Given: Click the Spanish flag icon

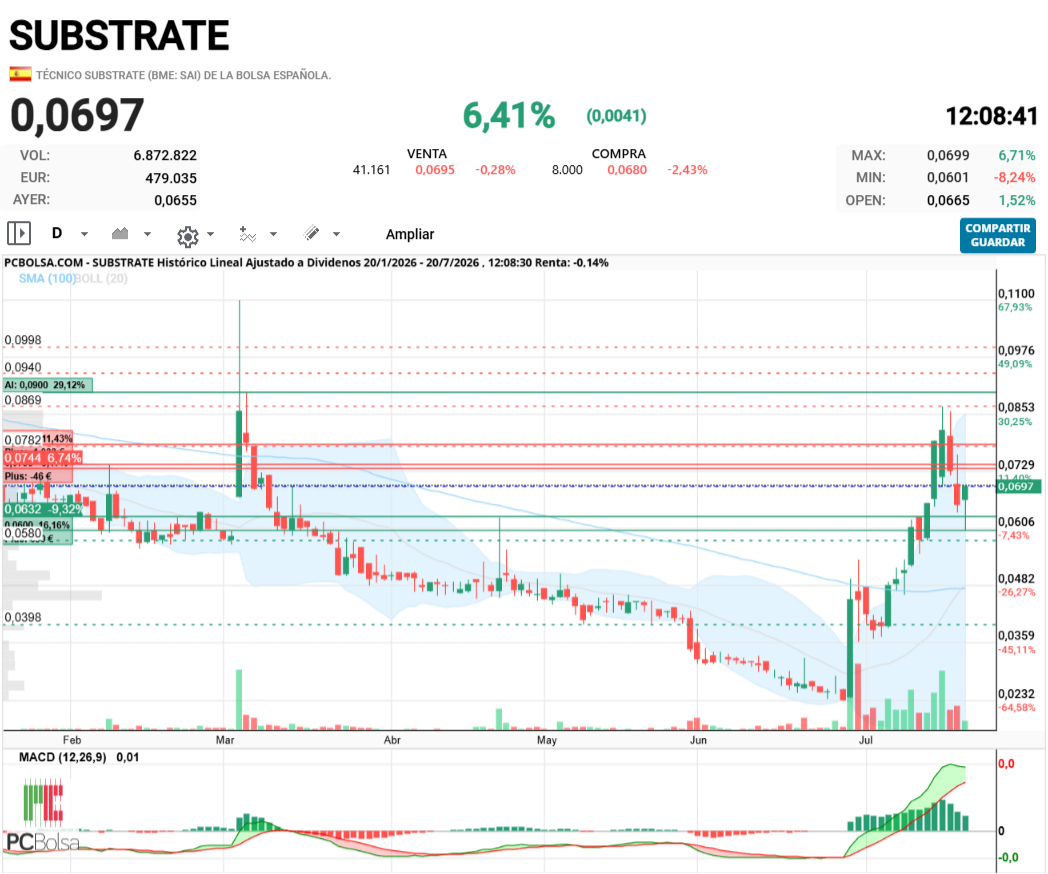Looking at the screenshot, I should click(x=20, y=74).
